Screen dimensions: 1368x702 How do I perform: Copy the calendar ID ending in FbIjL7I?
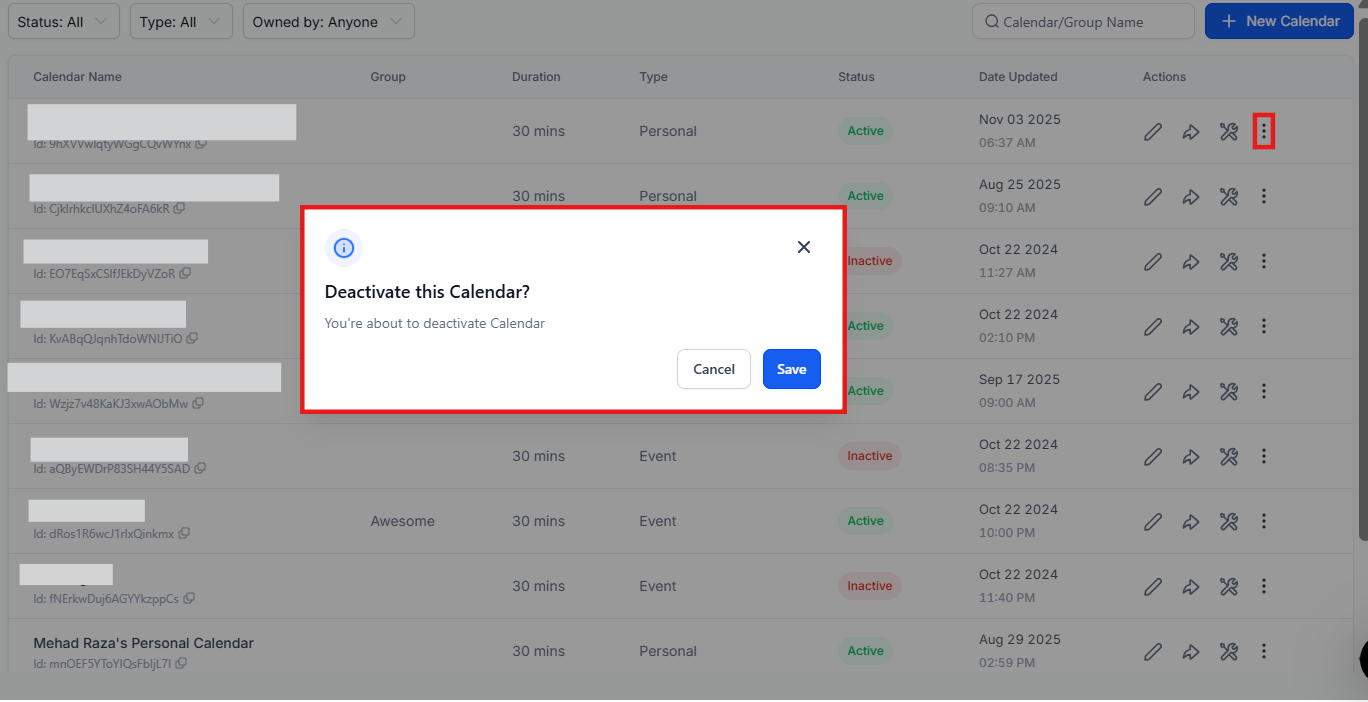click(182, 663)
